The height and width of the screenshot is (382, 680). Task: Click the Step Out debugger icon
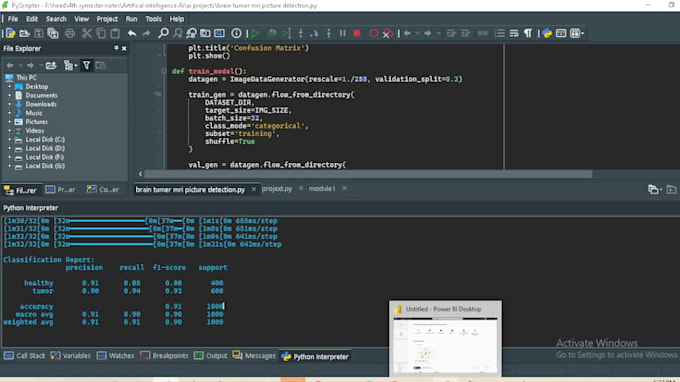pos(328,33)
